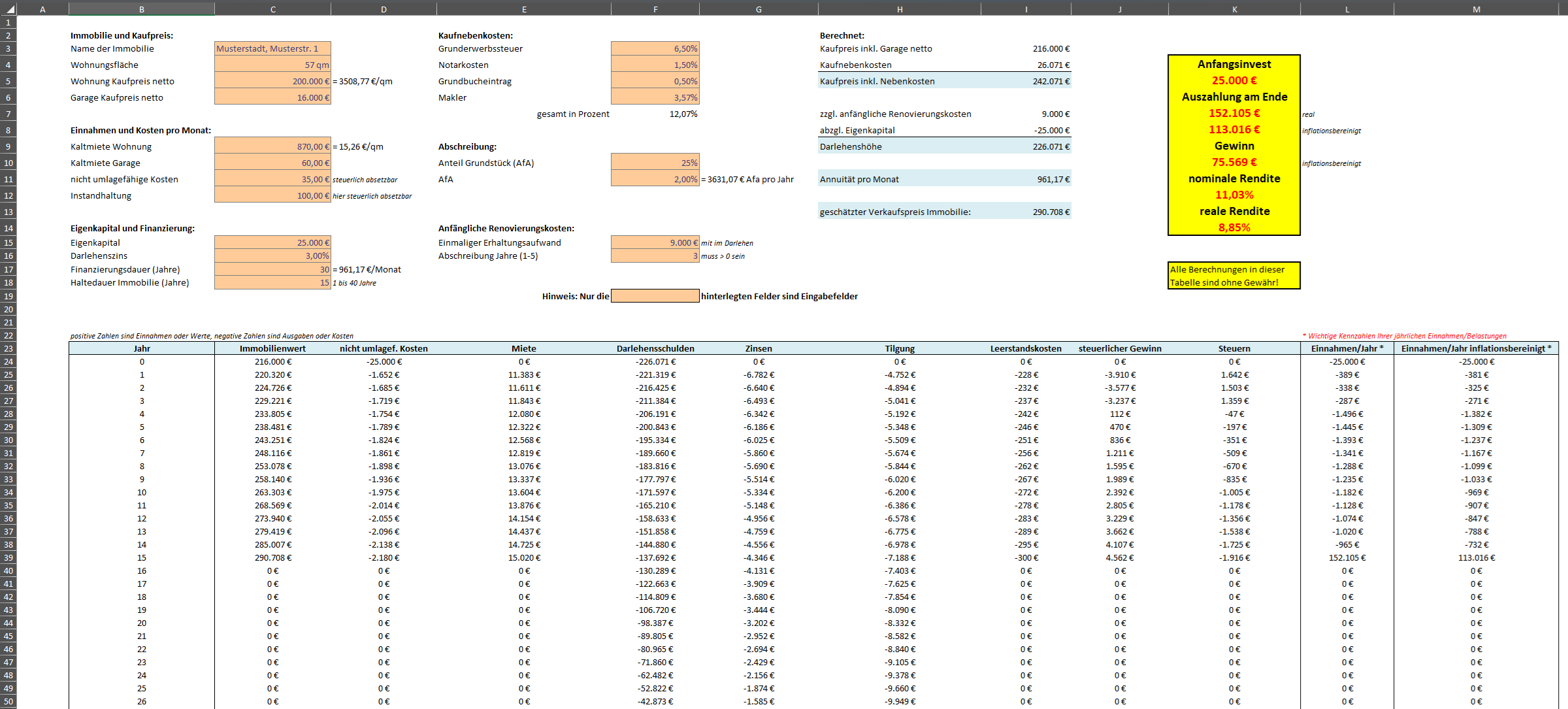Select column B header
Viewport: 1568px width, 709px height.
coord(140,8)
